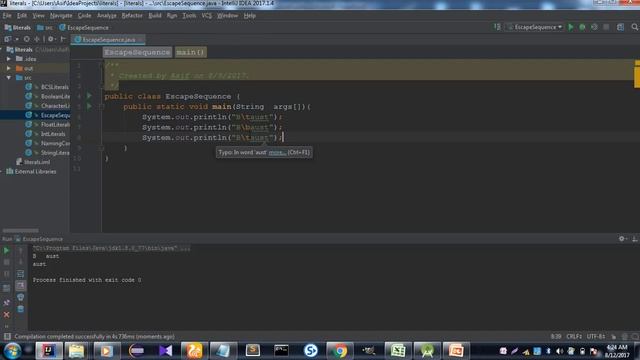640x360 pixels.
Task: Open the Analyze menu
Action: click(107, 16)
